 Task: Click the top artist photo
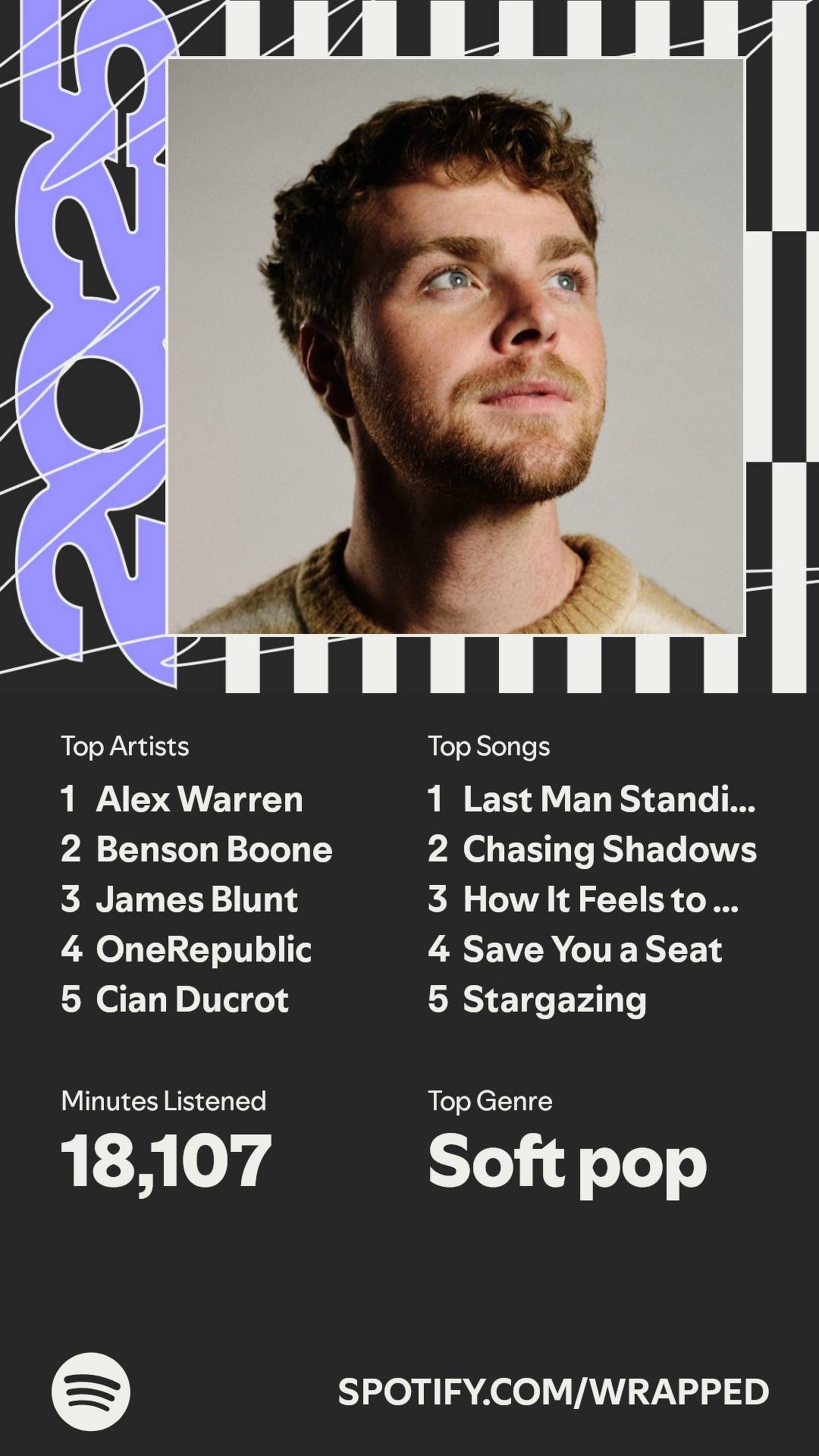456,346
